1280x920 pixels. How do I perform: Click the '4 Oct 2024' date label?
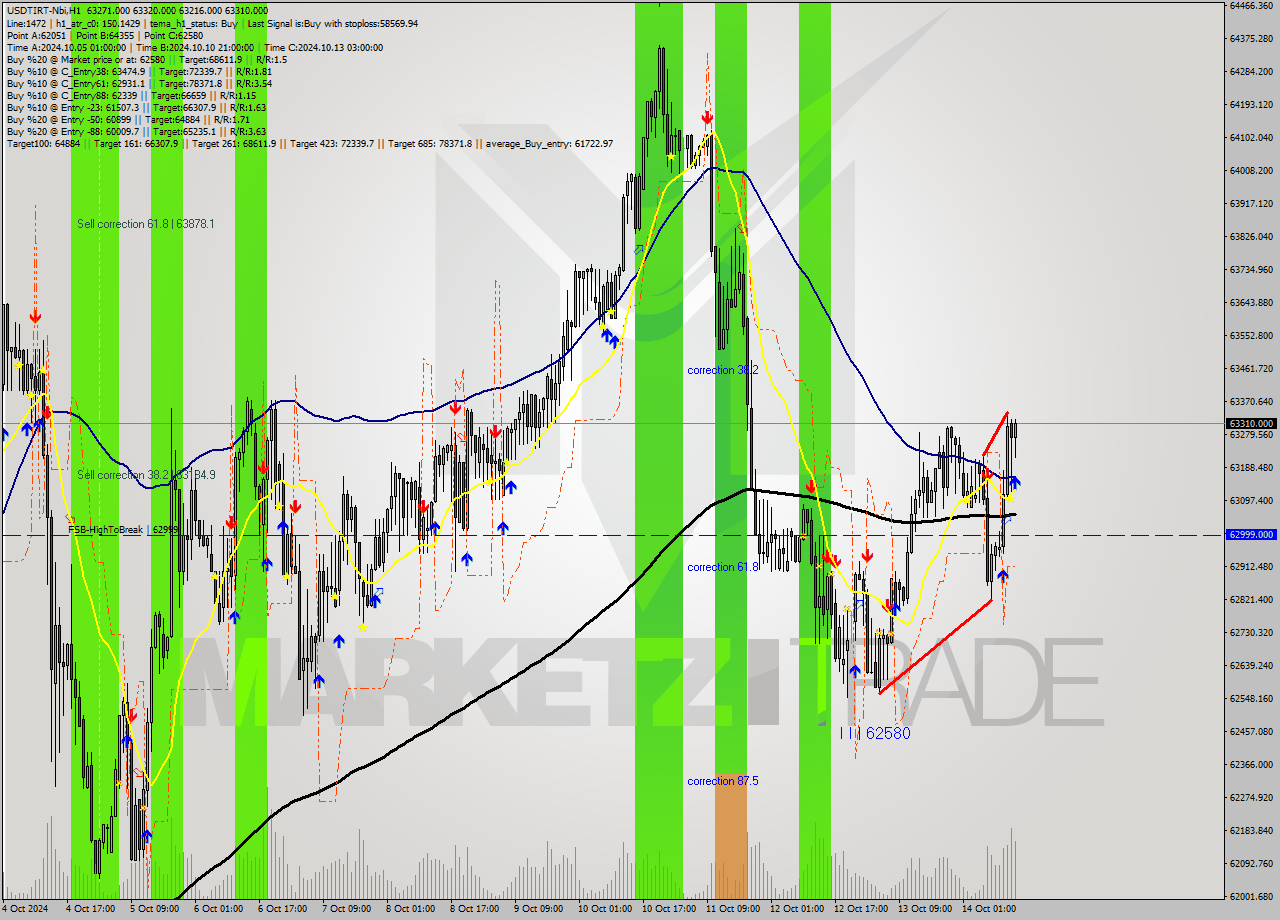click(x=25, y=909)
